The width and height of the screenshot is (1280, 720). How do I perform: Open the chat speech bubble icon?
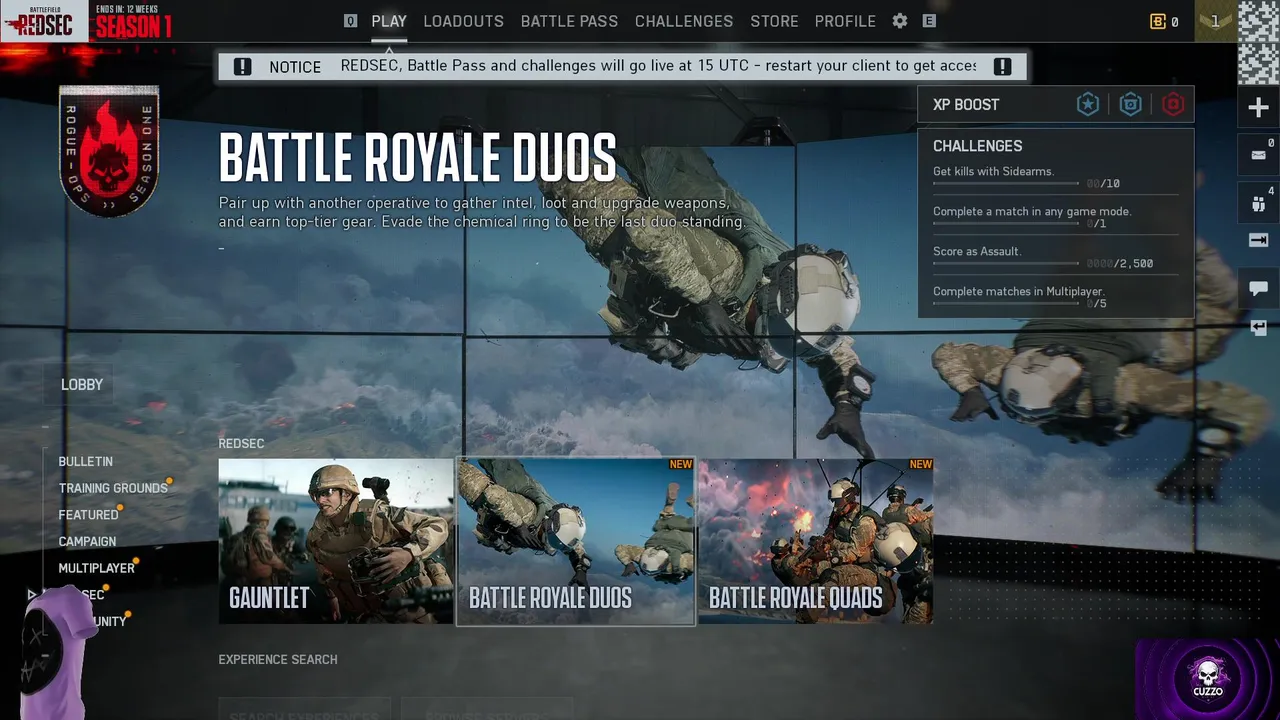click(1258, 289)
